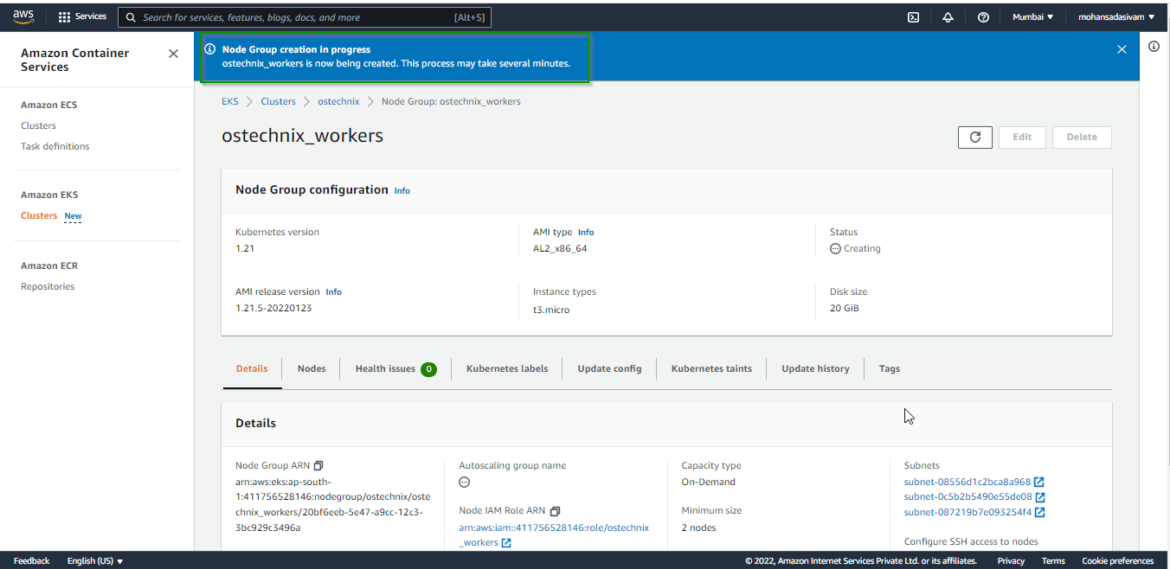Open the CloudShell terminal icon
Viewport: 1170px width, 569px height.
coord(913,17)
